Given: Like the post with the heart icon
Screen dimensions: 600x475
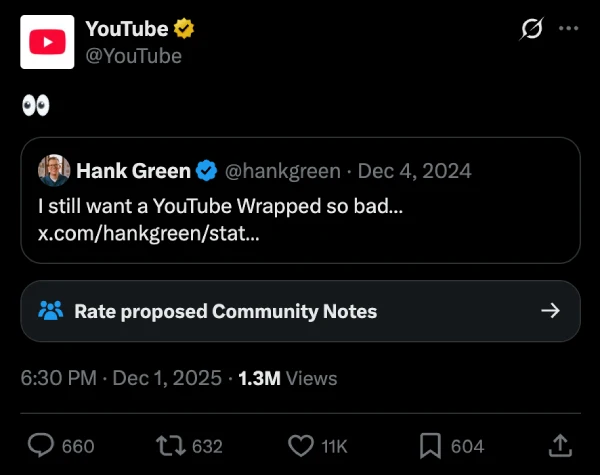Looking at the screenshot, I should 300,446.
